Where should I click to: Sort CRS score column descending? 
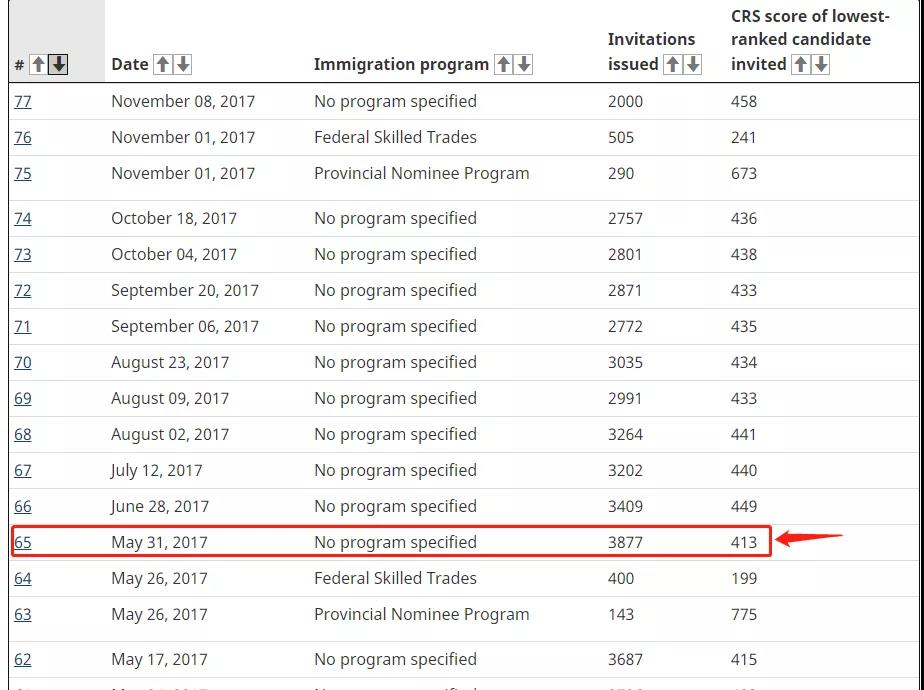(821, 65)
